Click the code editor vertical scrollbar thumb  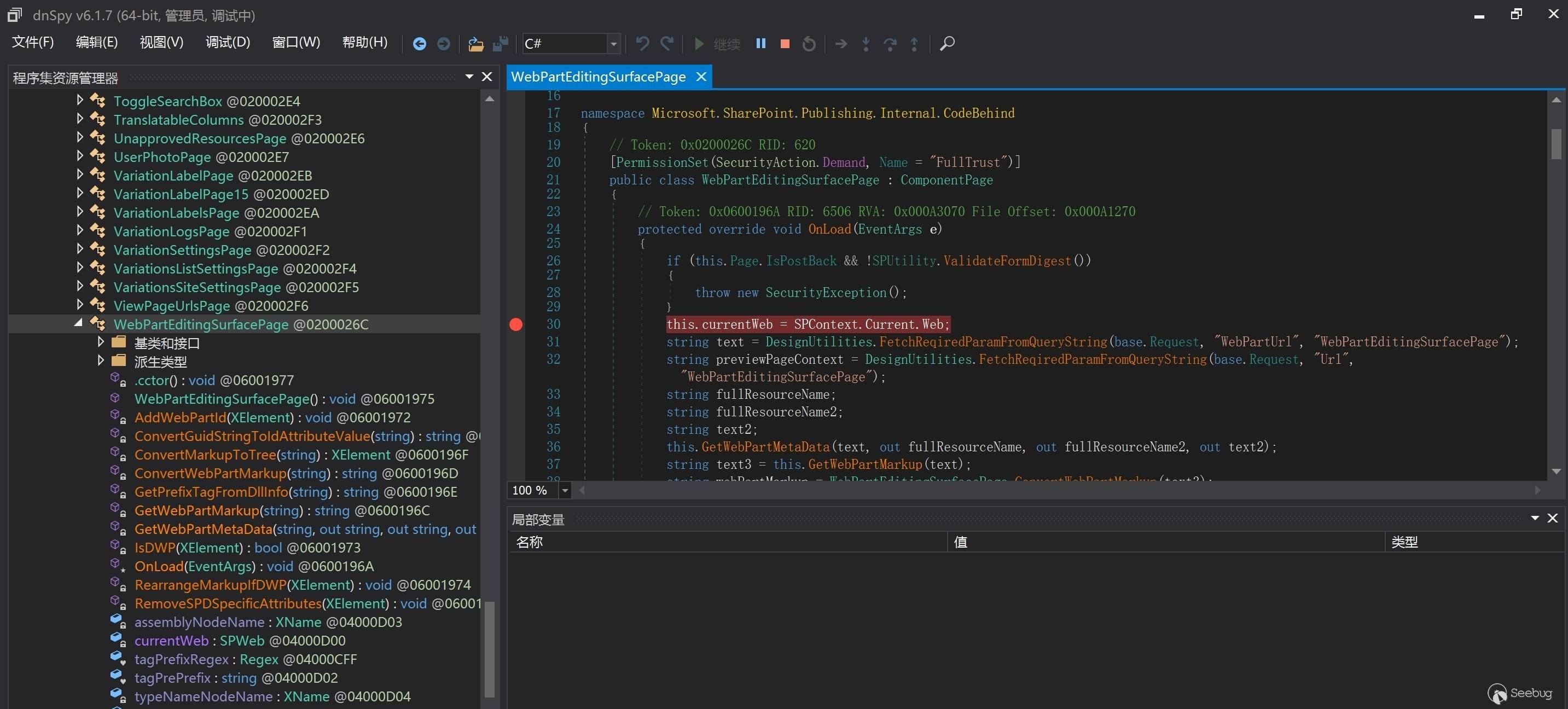1557,143
